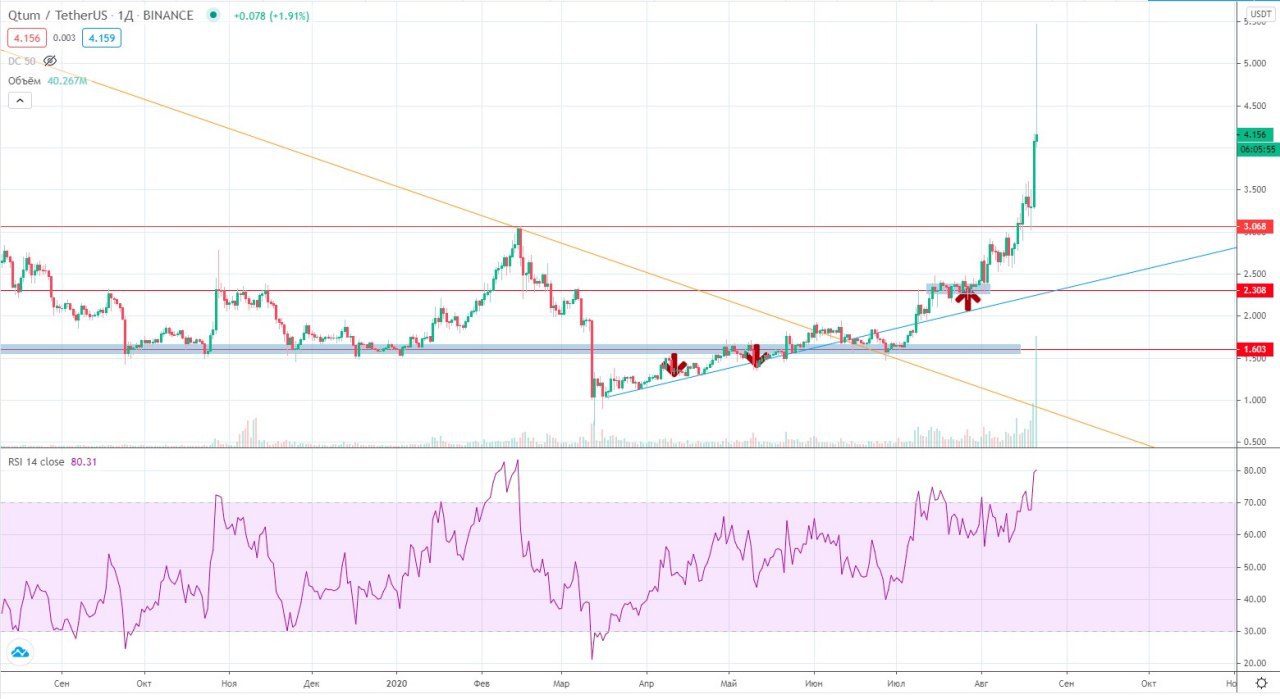Click the 1.000 price scale label

click(x=1255, y=400)
